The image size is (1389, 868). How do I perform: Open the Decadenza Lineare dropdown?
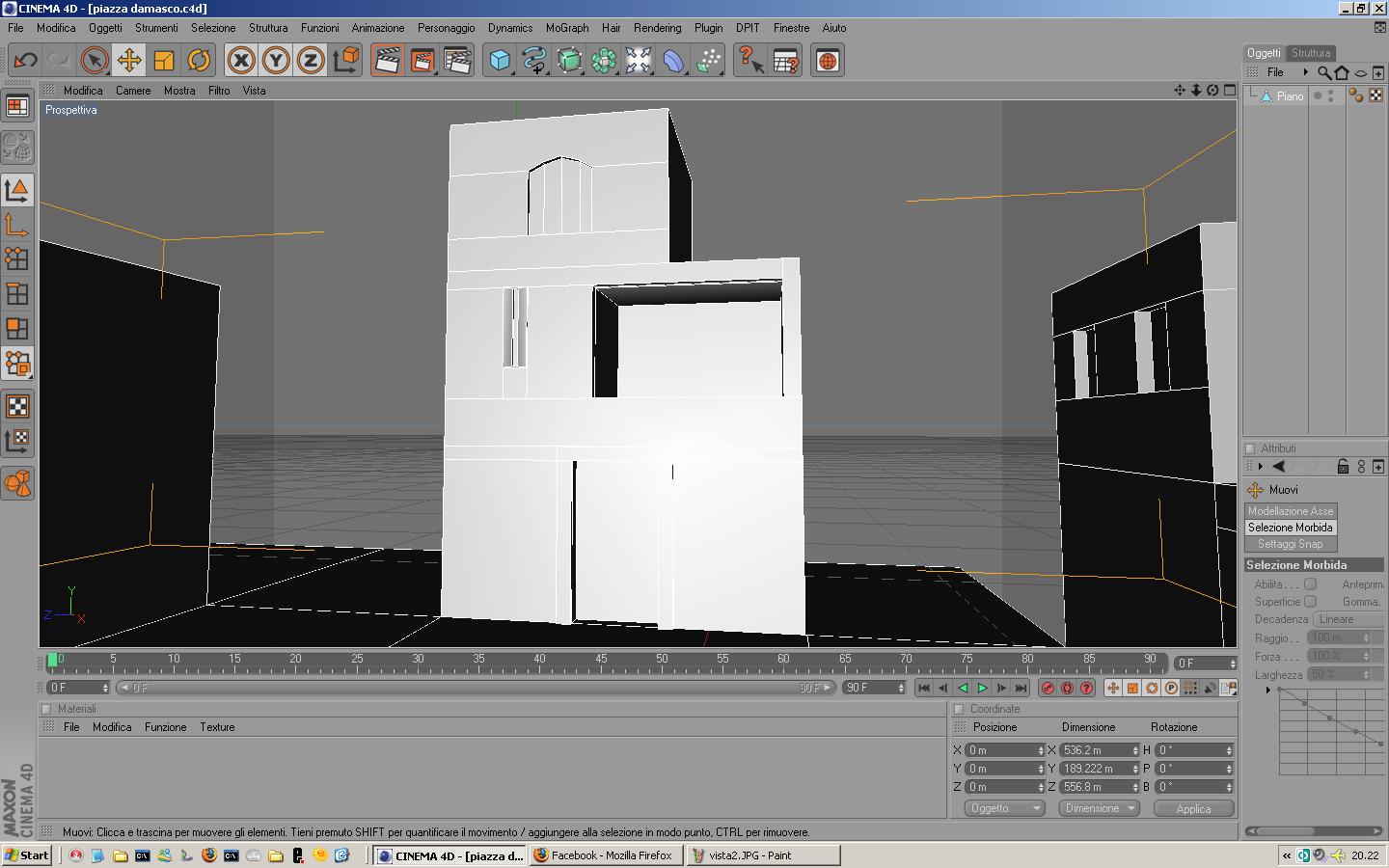point(1348,619)
